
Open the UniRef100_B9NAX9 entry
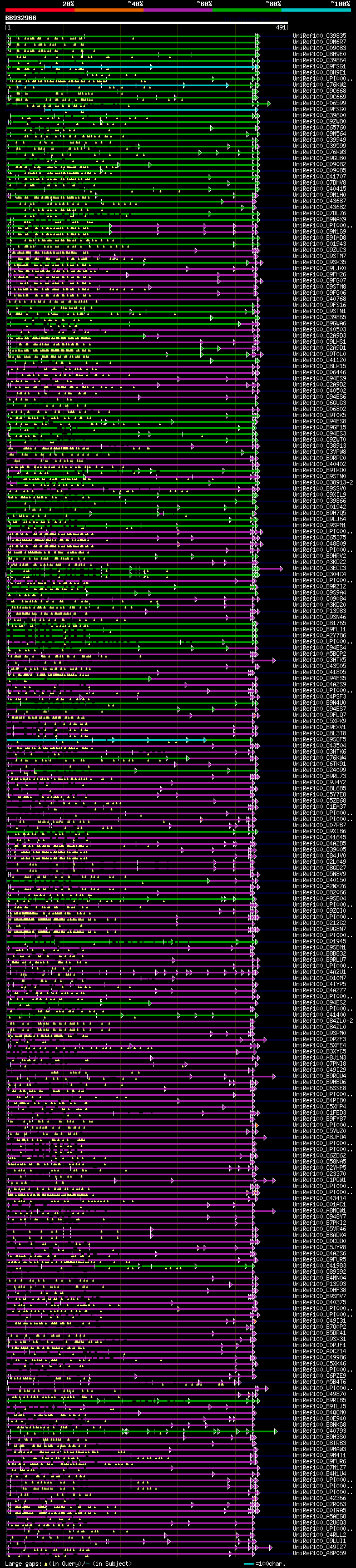319,220
